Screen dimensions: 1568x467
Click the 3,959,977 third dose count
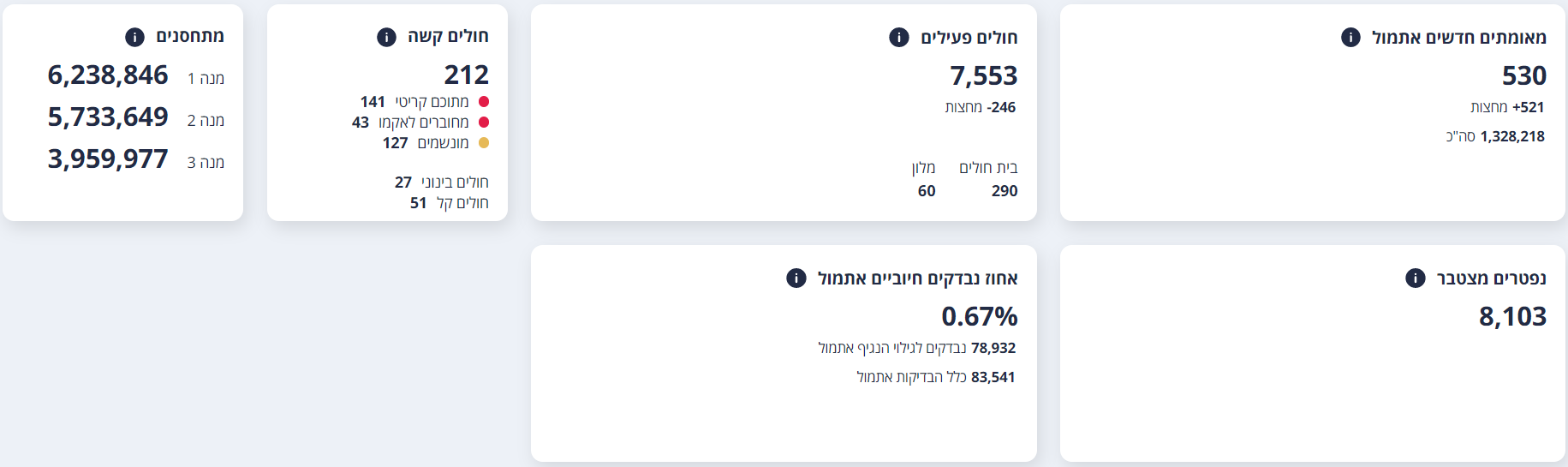click(x=108, y=159)
